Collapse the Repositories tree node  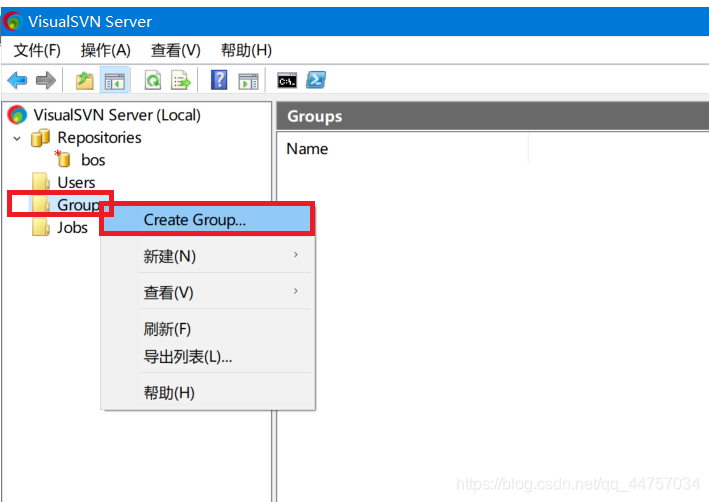(17, 138)
